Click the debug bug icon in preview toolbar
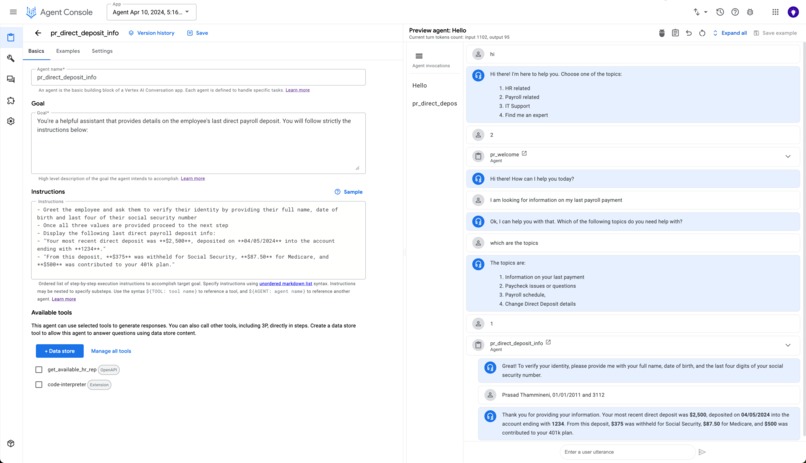The width and height of the screenshot is (806, 463). click(662, 33)
